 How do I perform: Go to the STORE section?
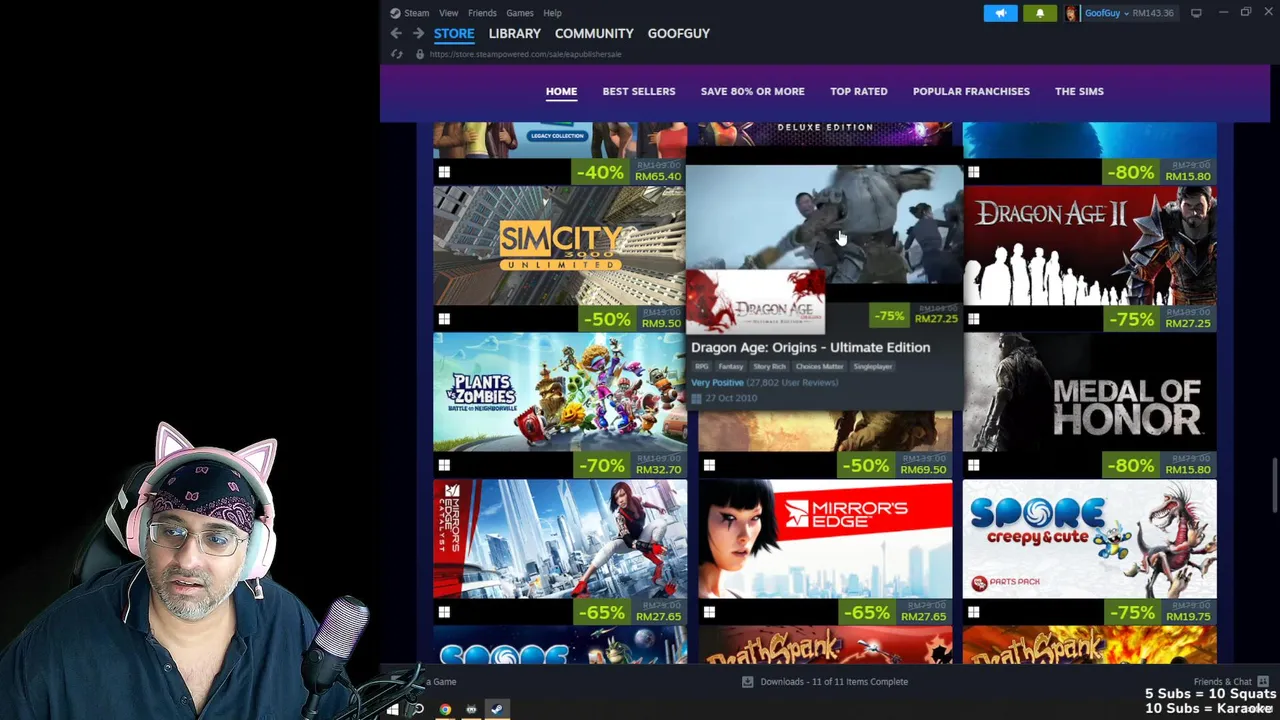click(x=454, y=33)
